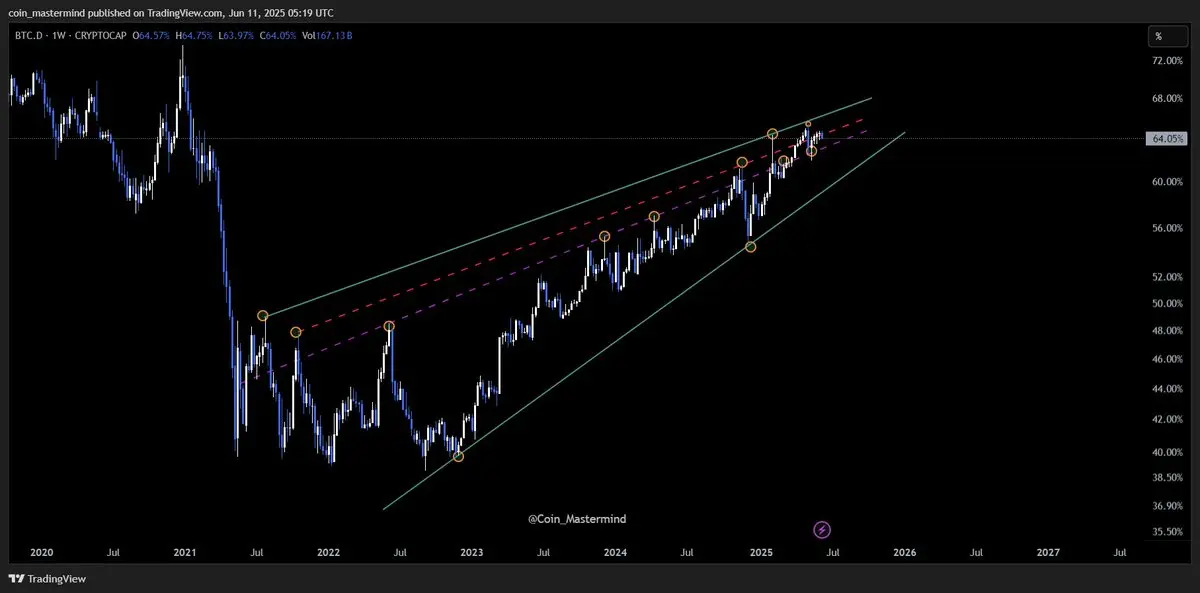This screenshot has height=593, width=1200.
Task: Click the 52.00% price axis label
Action: 1168,277
